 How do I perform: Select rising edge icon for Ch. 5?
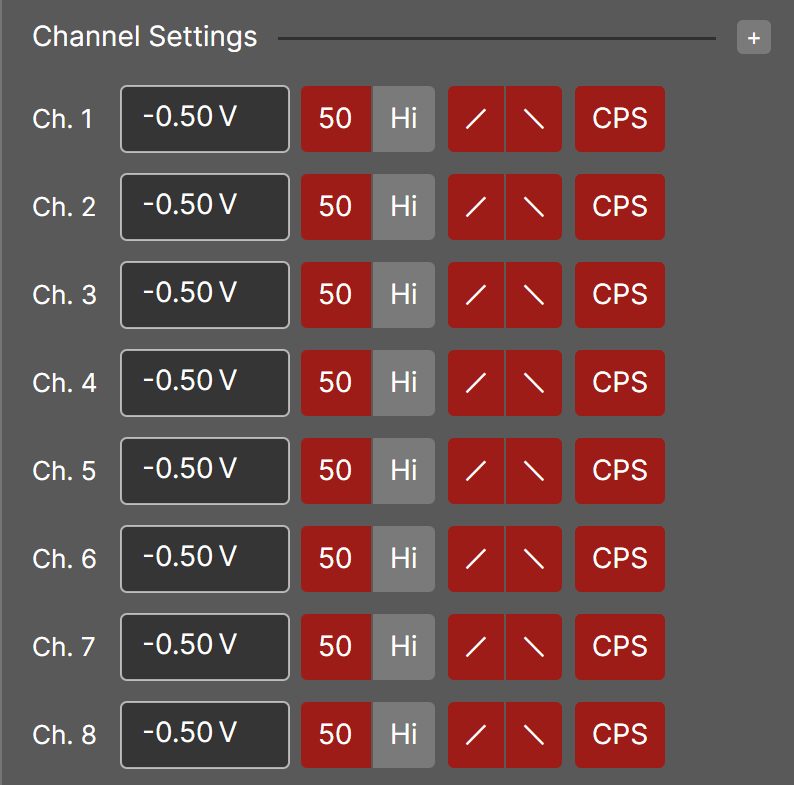(x=476, y=471)
